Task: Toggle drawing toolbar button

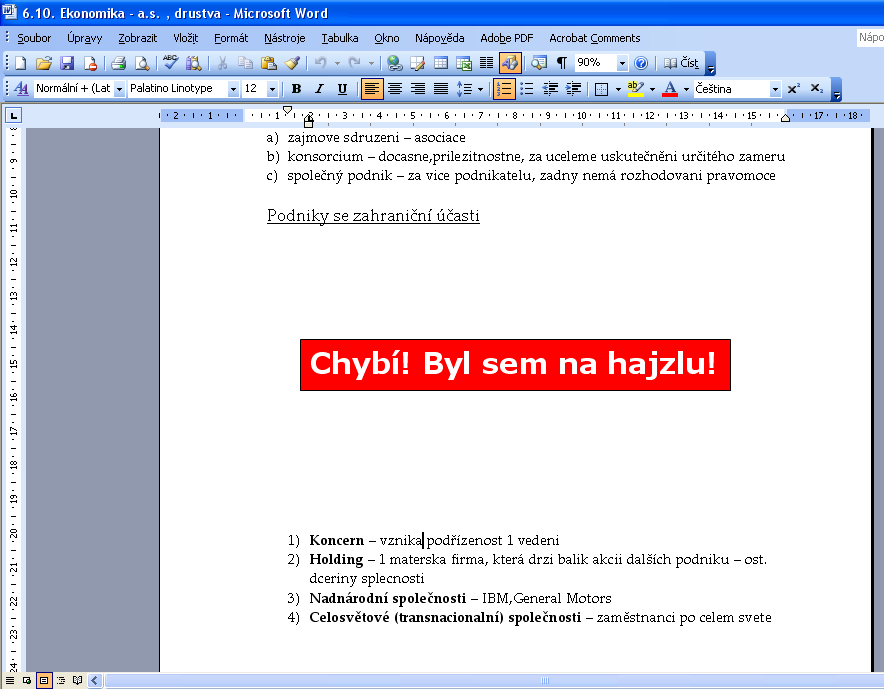Action: [510, 63]
